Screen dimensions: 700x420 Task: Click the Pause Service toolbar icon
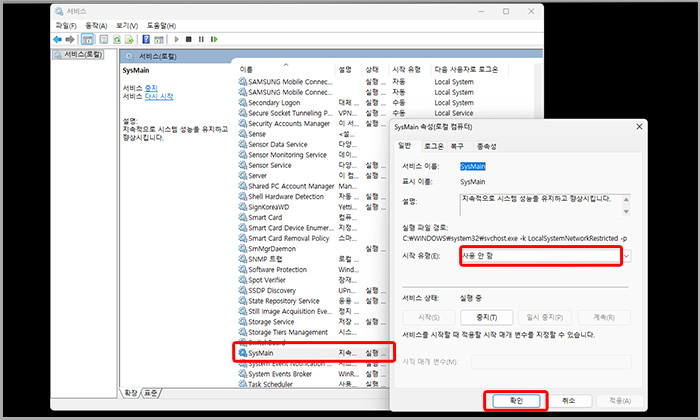pos(201,39)
